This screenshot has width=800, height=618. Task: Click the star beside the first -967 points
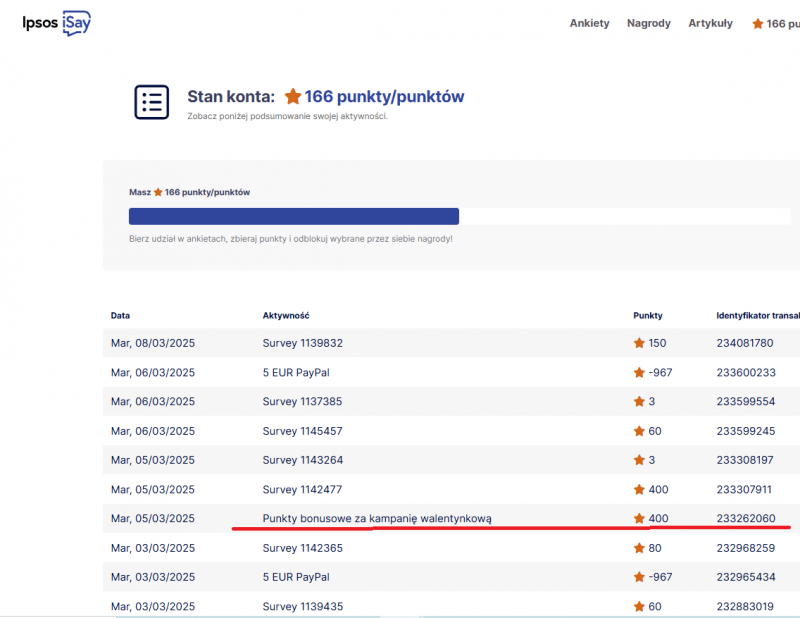pyautogui.click(x=639, y=372)
